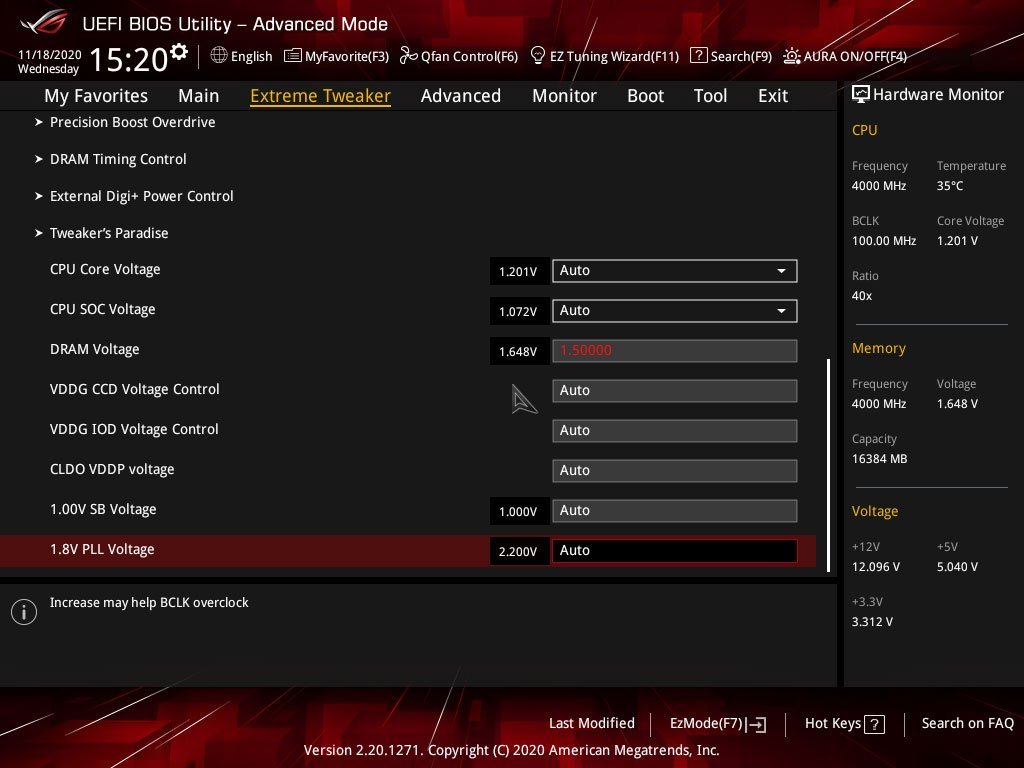Viewport: 1024px width, 768px height.
Task: Select CPU SOC Voltage label
Action: (103, 309)
